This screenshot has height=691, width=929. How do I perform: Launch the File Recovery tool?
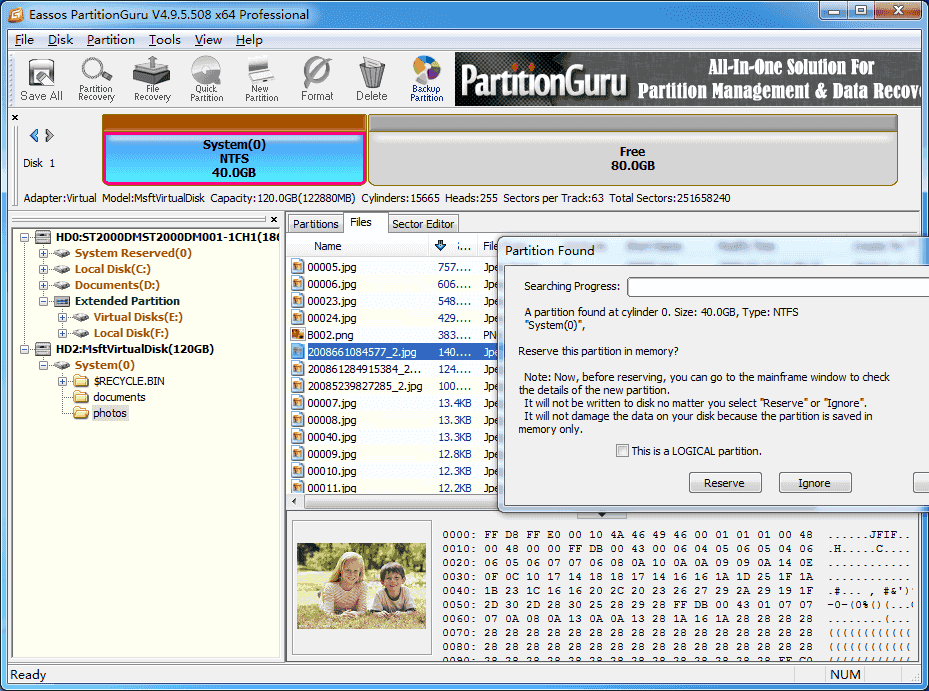click(x=152, y=79)
